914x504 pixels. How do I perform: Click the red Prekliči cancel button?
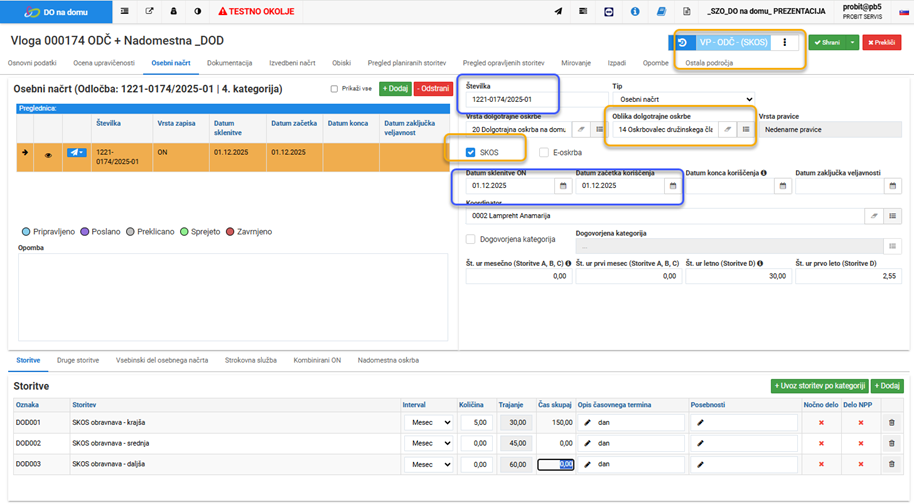click(x=882, y=43)
